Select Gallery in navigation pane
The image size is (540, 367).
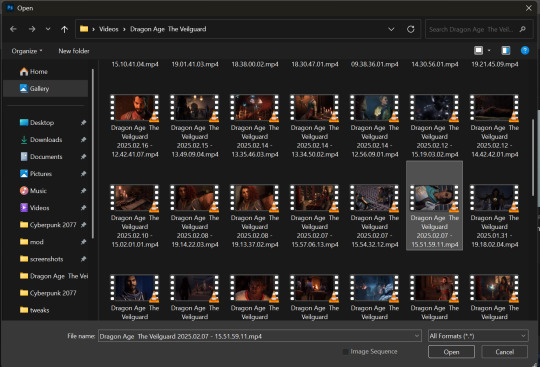click(x=45, y=89)
